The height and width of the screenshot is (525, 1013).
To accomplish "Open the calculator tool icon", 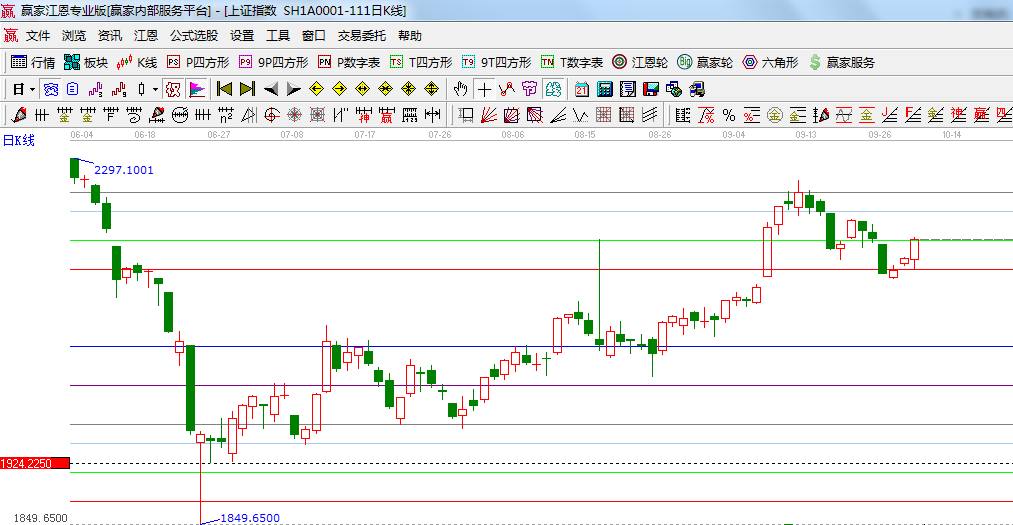I will pyautogui.click(x=604, y=89).
